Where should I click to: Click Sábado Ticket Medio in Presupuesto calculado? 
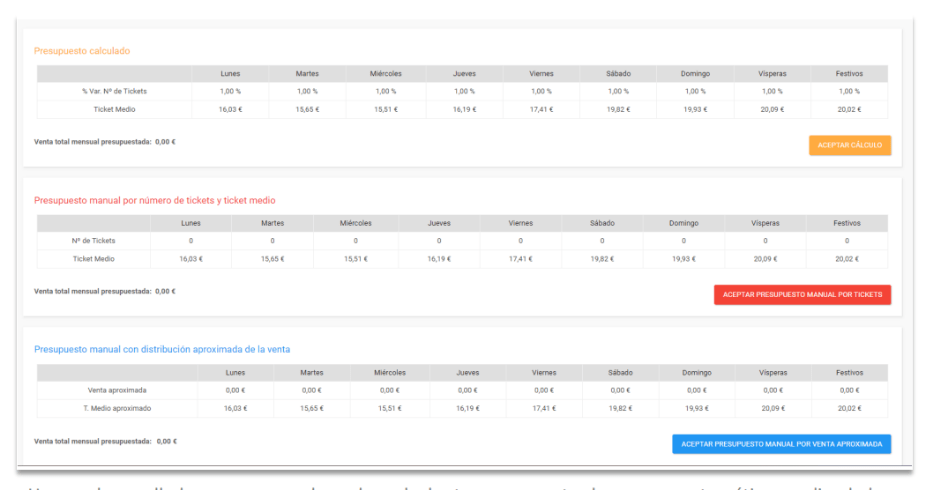click(x=618, y=109)
